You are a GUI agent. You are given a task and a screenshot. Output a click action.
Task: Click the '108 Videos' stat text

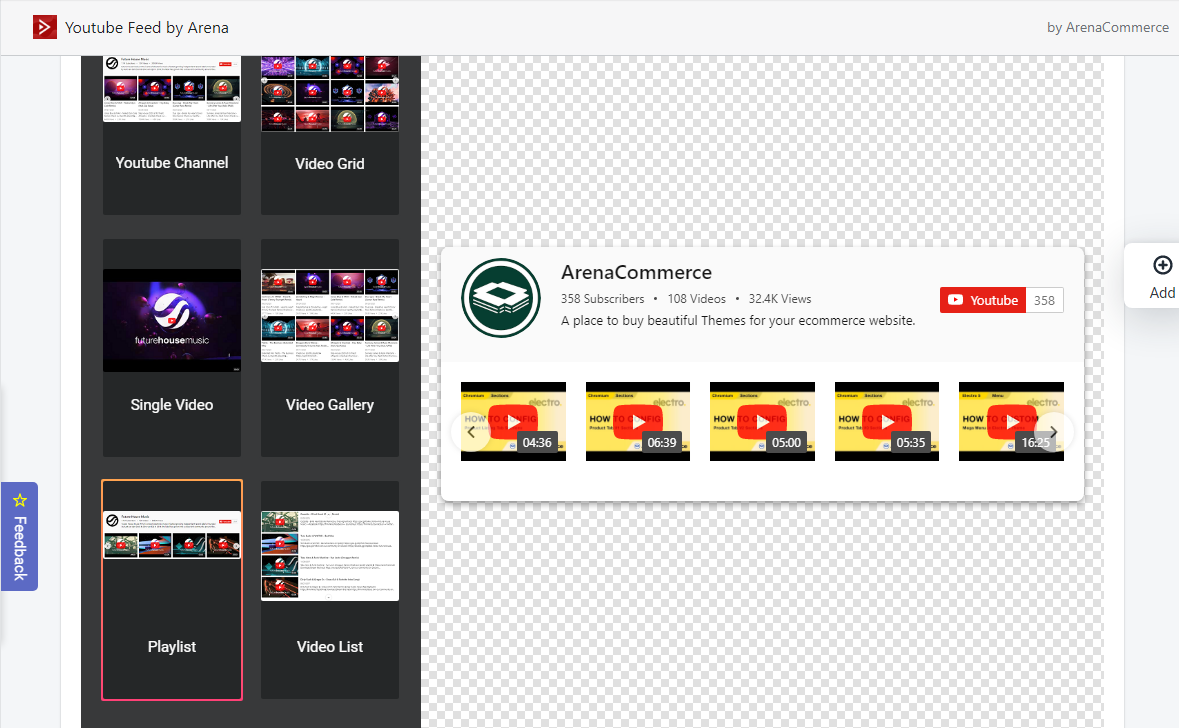(697, 299)
